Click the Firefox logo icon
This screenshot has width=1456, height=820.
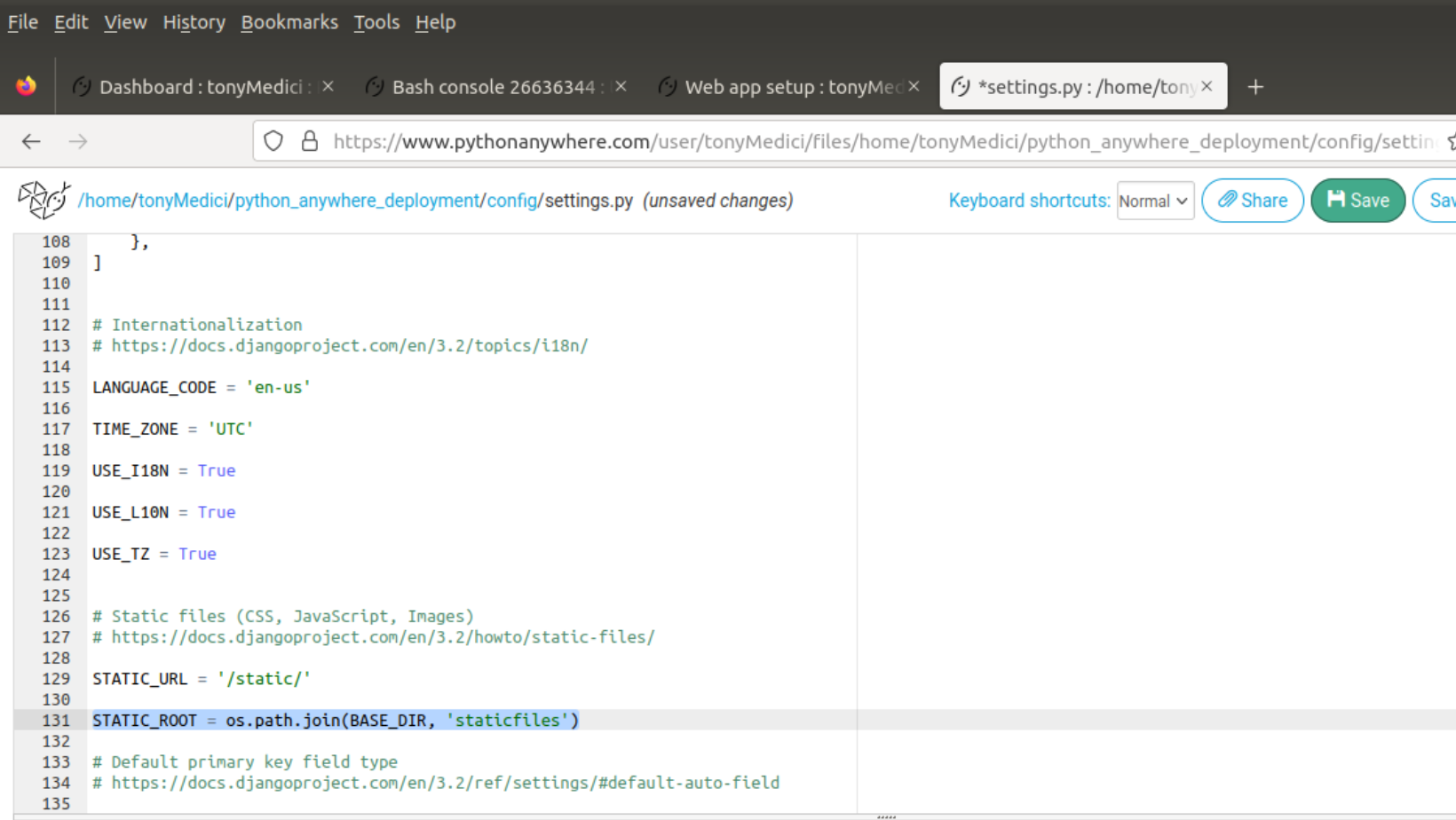tap(27, 86)
